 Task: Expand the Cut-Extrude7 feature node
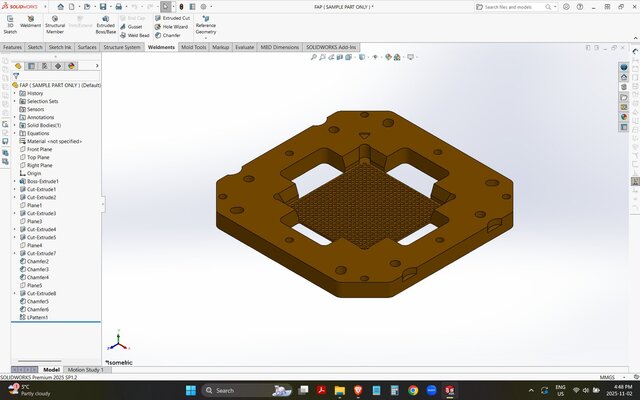[14, 253]
